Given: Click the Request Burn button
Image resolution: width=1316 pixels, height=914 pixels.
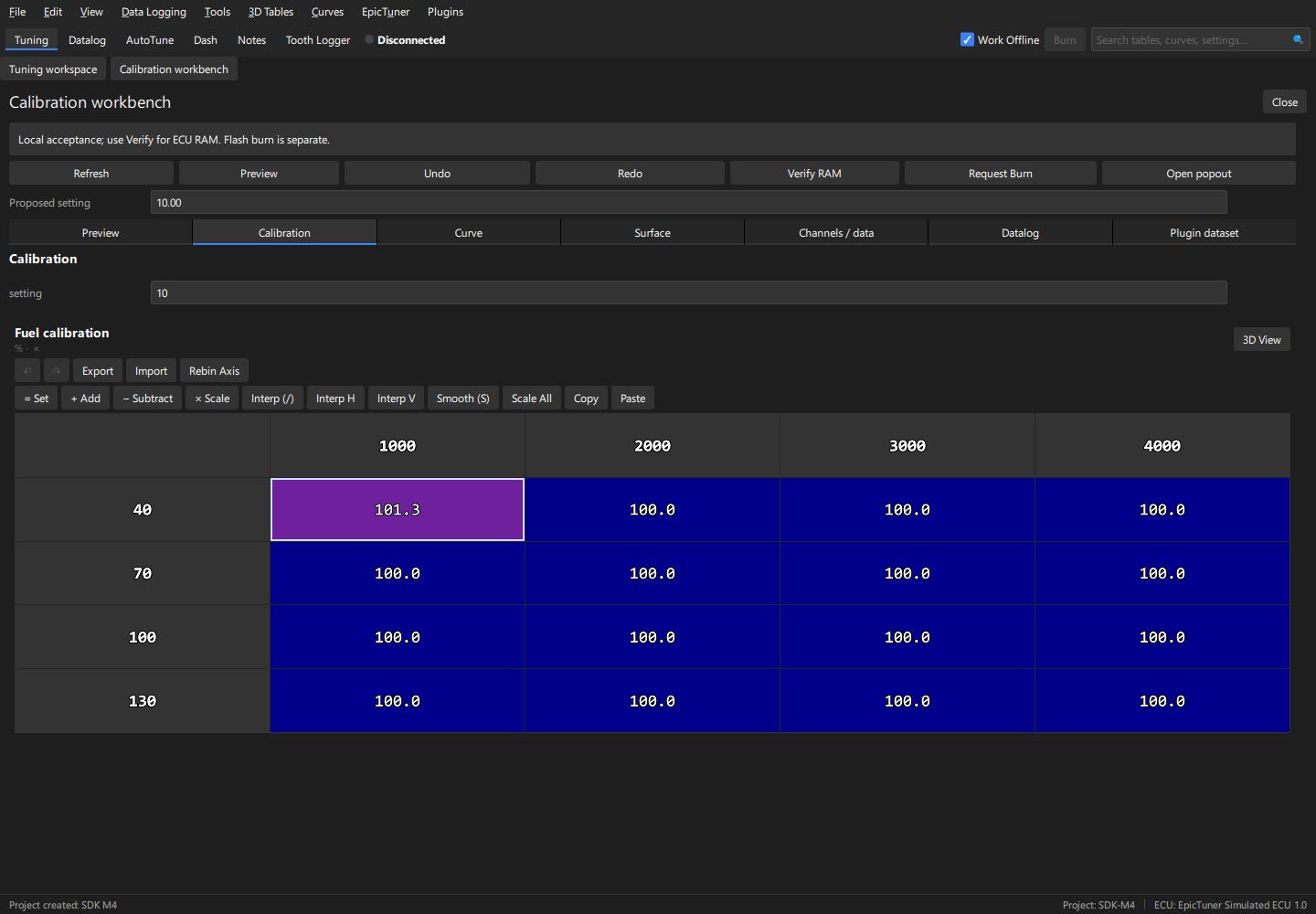Looking at the screenshot, I should [x=1001, y=174].
